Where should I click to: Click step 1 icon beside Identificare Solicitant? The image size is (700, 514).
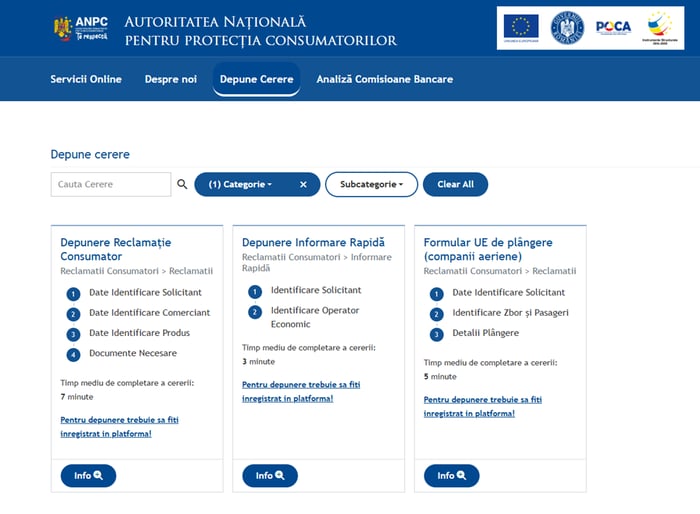[x=255, y=292]
